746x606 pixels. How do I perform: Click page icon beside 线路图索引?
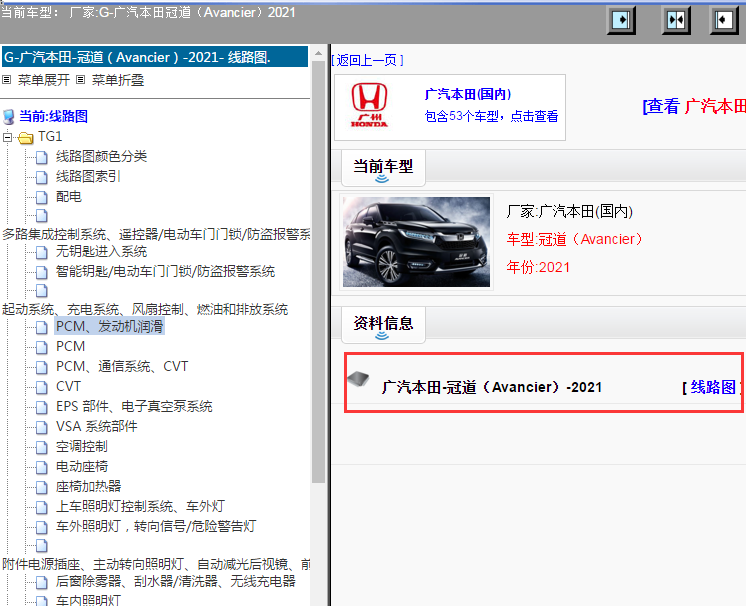click(x=42, y=177)
